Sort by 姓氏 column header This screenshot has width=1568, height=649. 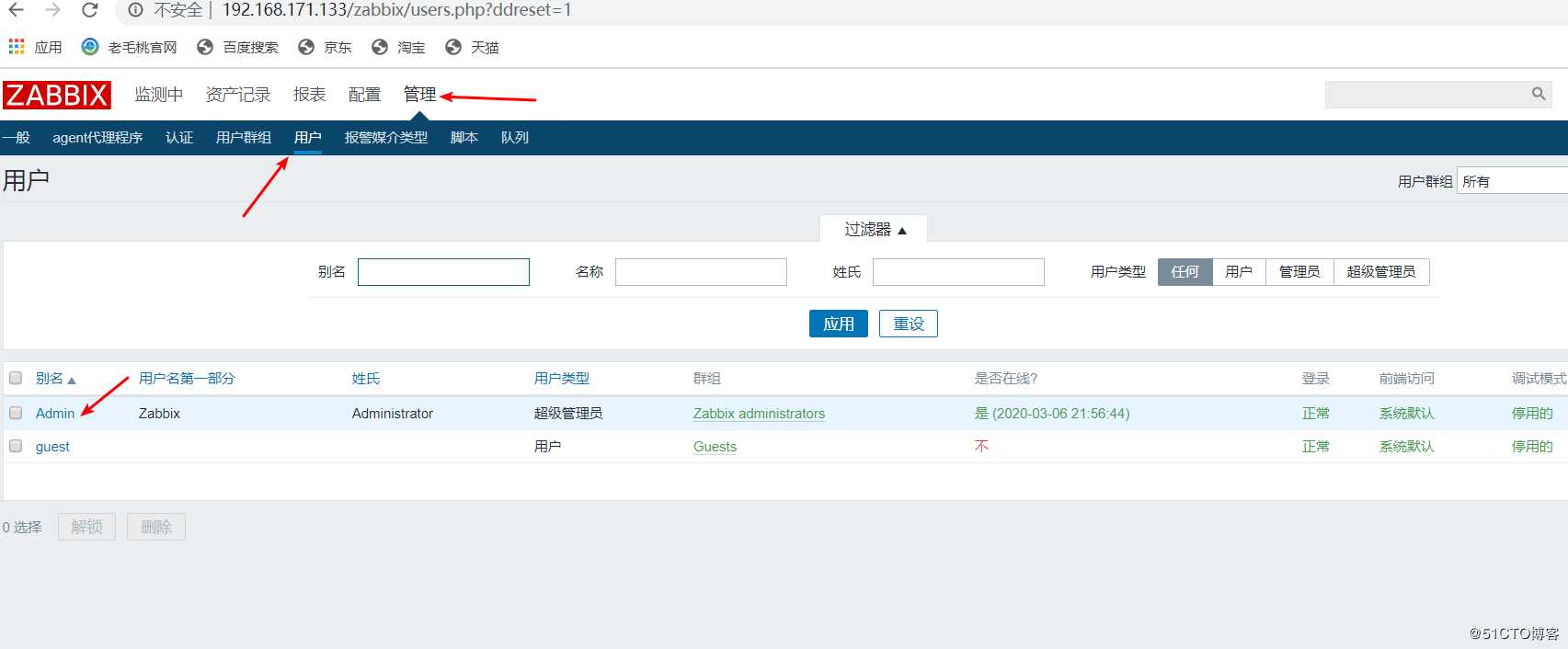point(366,379)
